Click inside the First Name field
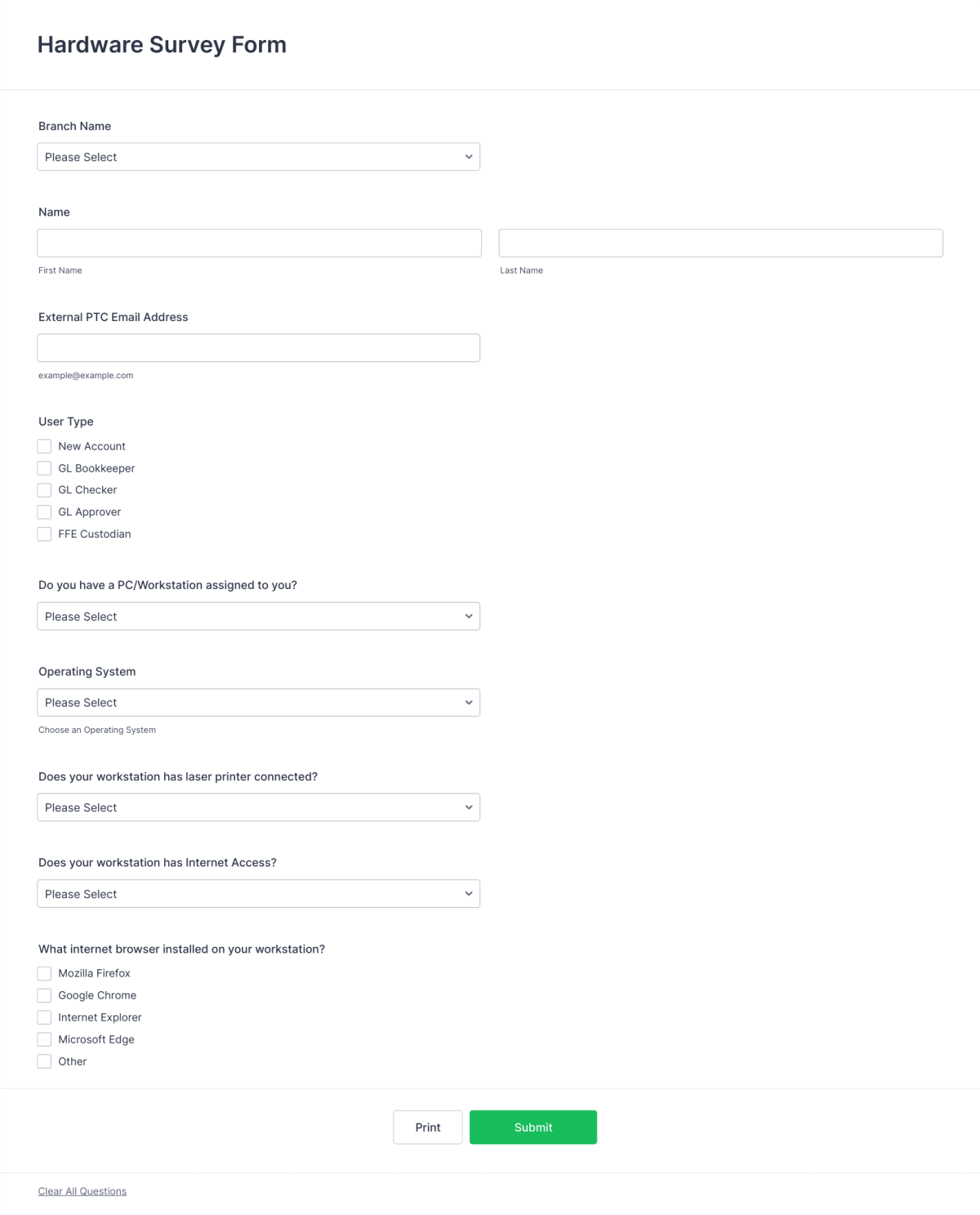The height and width of the screenshot is (1215, 980). point(258,243)
